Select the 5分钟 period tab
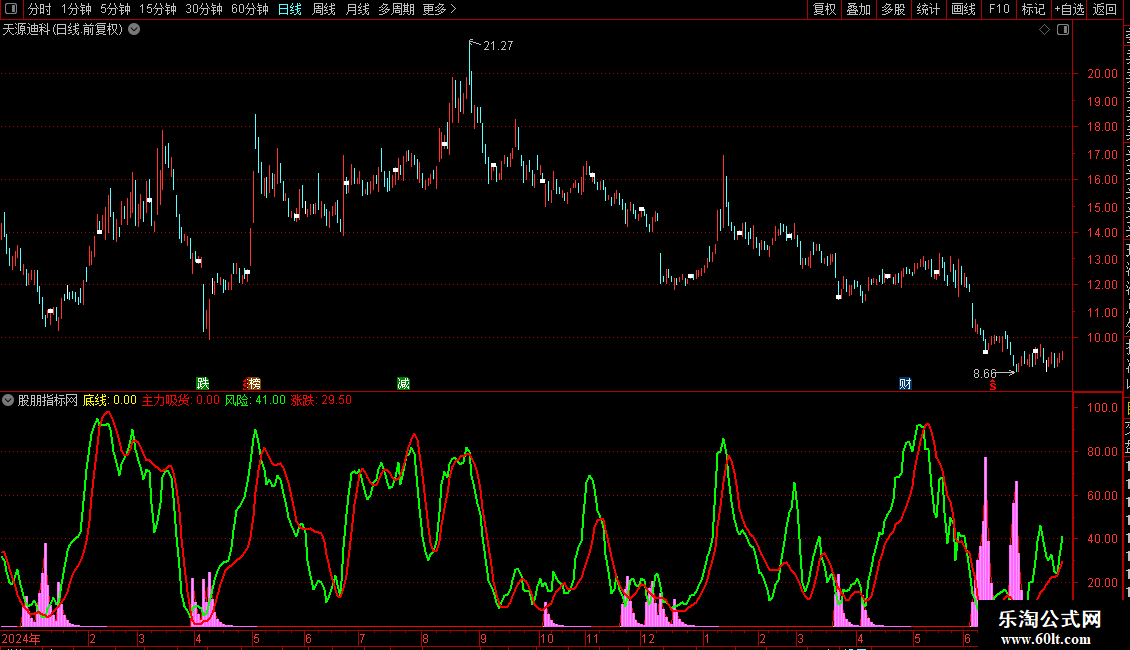The height and width of the screenshot is (650, 1130). [x=115, y=9]
